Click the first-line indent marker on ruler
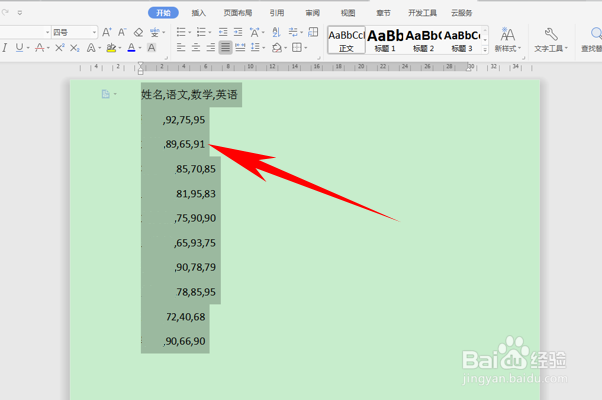 141,64
